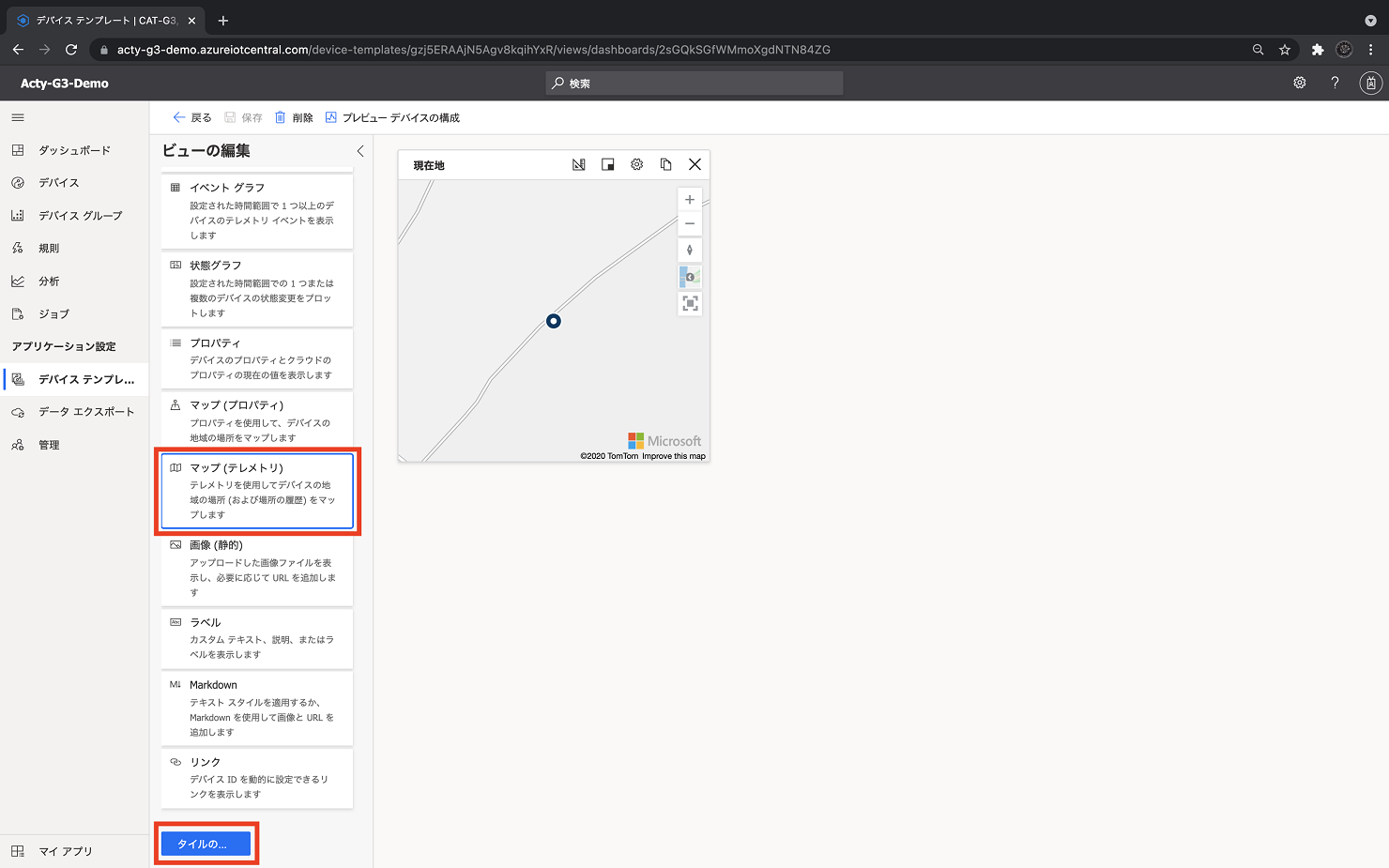The height and width of the screenshot is (868, 1389).
Task: Click the 削除 delete button
Action: tap(294, 117)
